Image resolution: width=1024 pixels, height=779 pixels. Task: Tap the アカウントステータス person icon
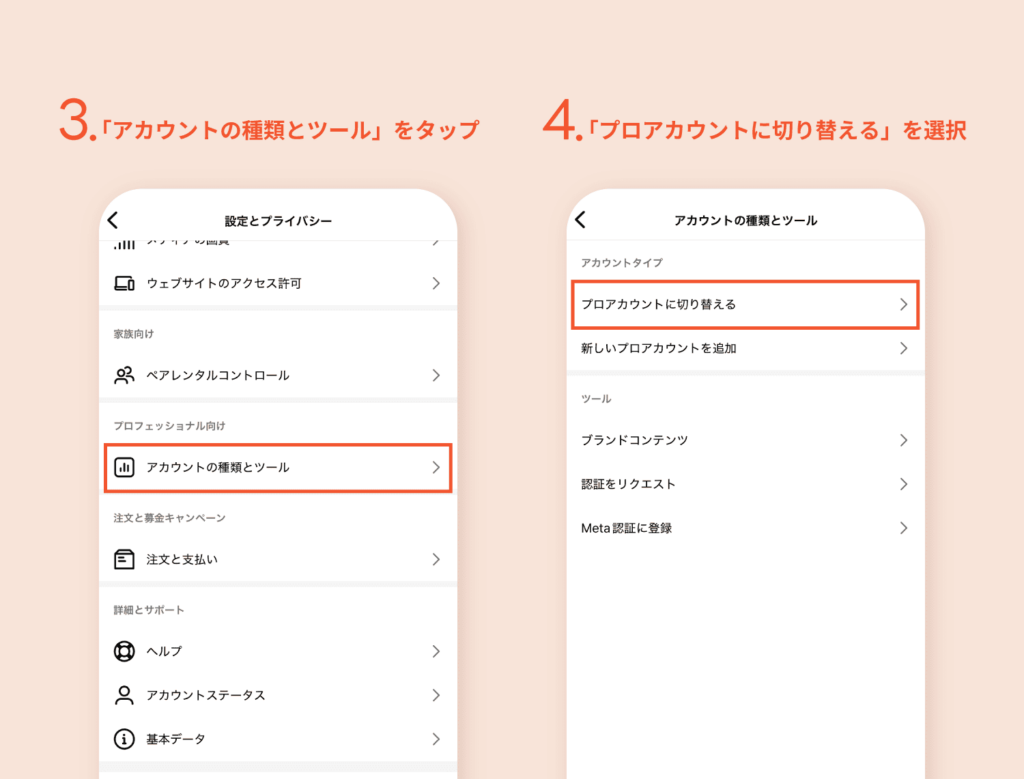point(124,695)
